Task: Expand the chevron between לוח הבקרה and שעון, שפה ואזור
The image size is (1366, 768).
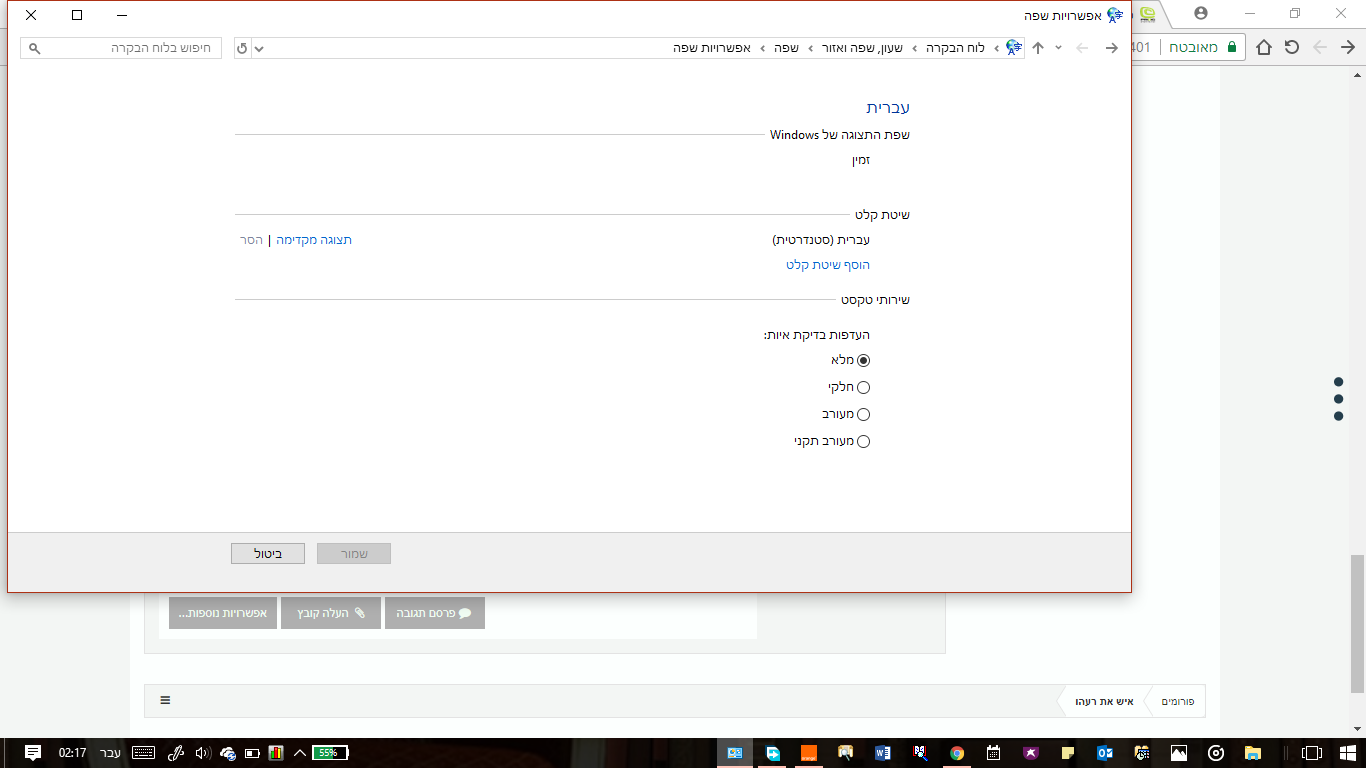Action: 914,48
